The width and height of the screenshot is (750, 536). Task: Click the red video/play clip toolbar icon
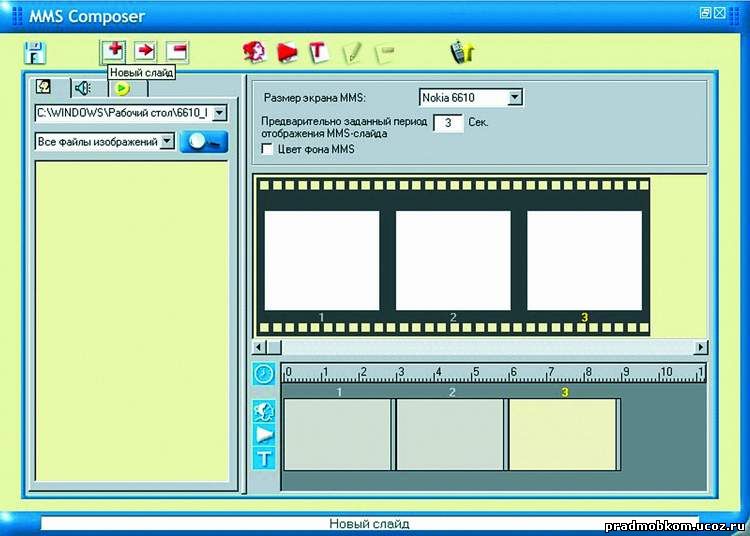point(287,52)
